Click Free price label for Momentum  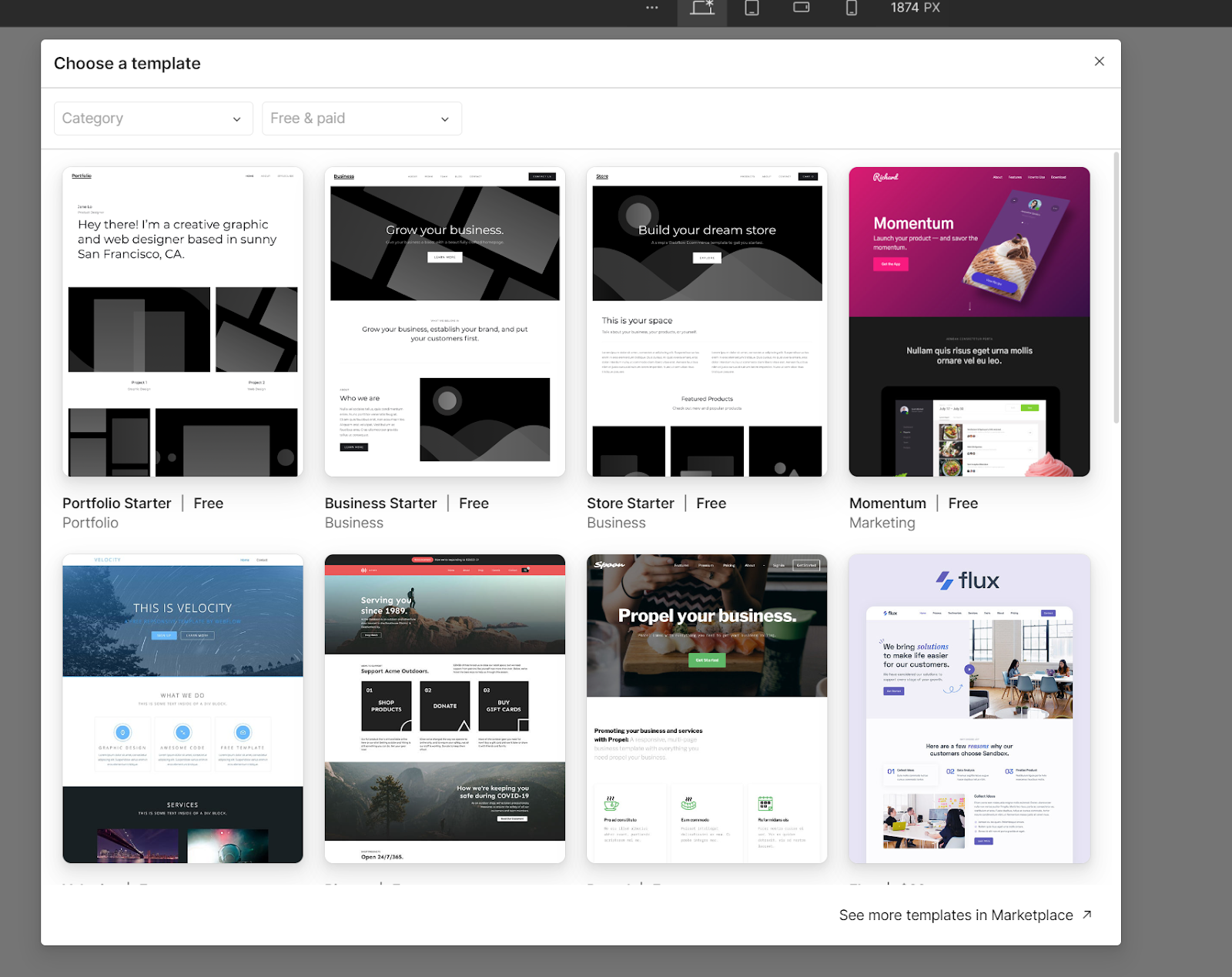963,504
